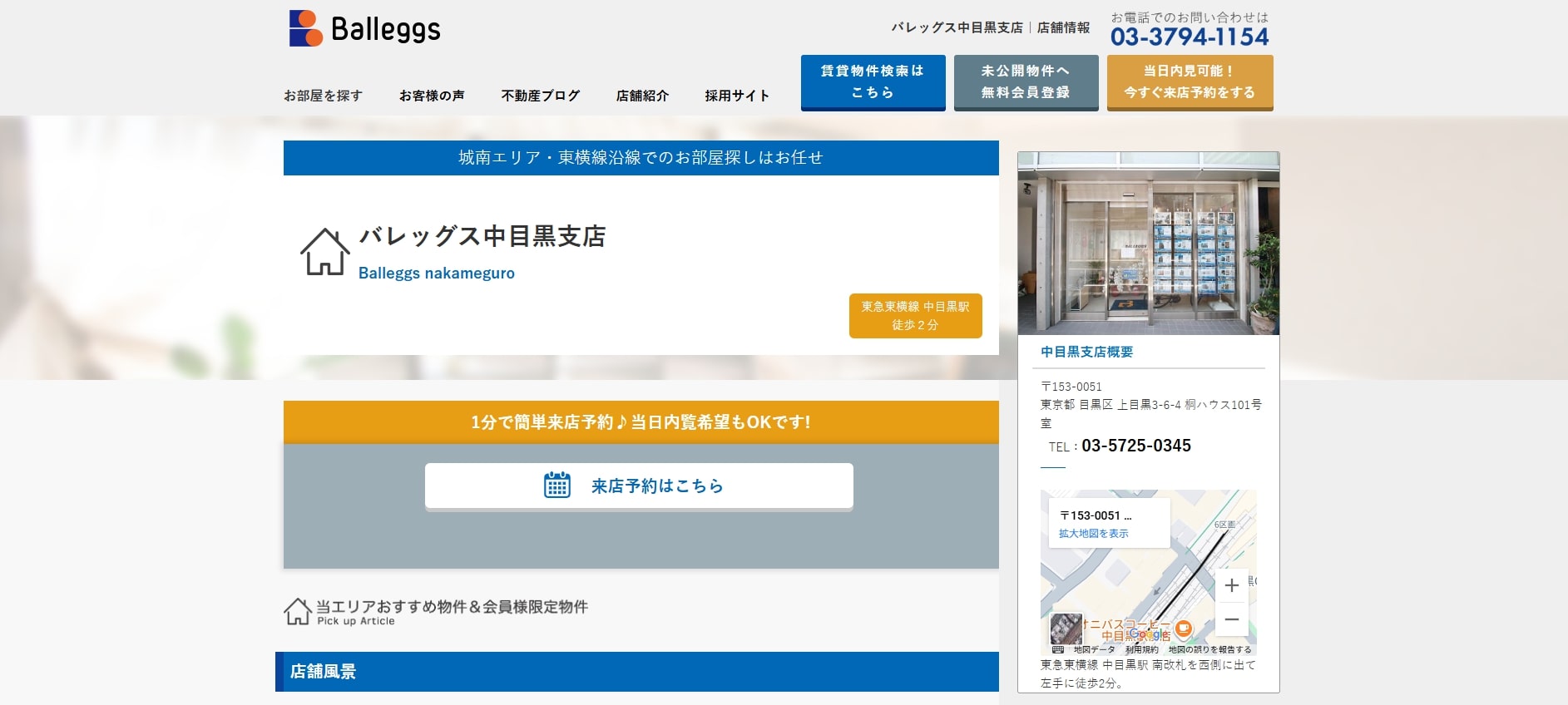
Task: Click phone number 03-3794-1154
Action: pos(1190,37)
